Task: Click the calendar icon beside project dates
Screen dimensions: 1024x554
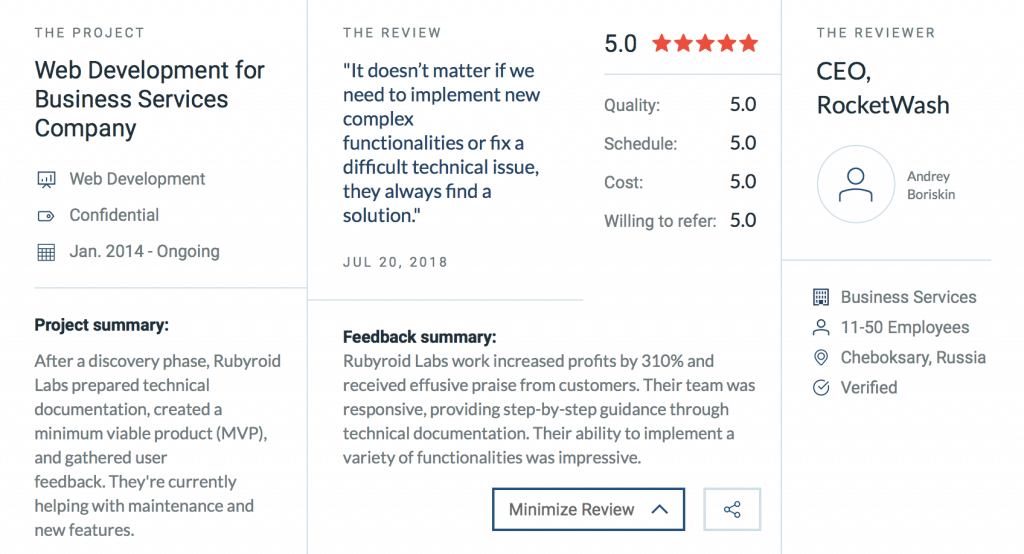Action: [x=45, y=252]
